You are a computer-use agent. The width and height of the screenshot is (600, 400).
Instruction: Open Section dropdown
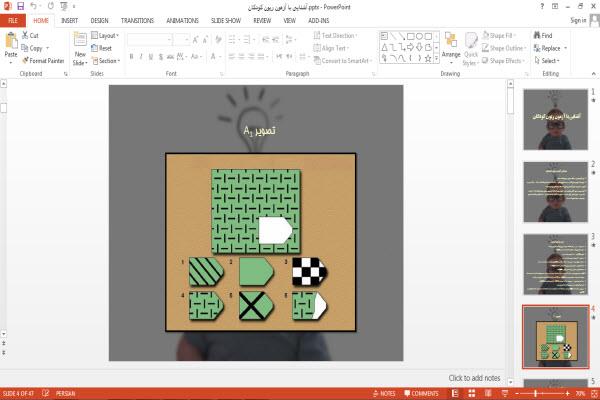(x=106, y=61)
